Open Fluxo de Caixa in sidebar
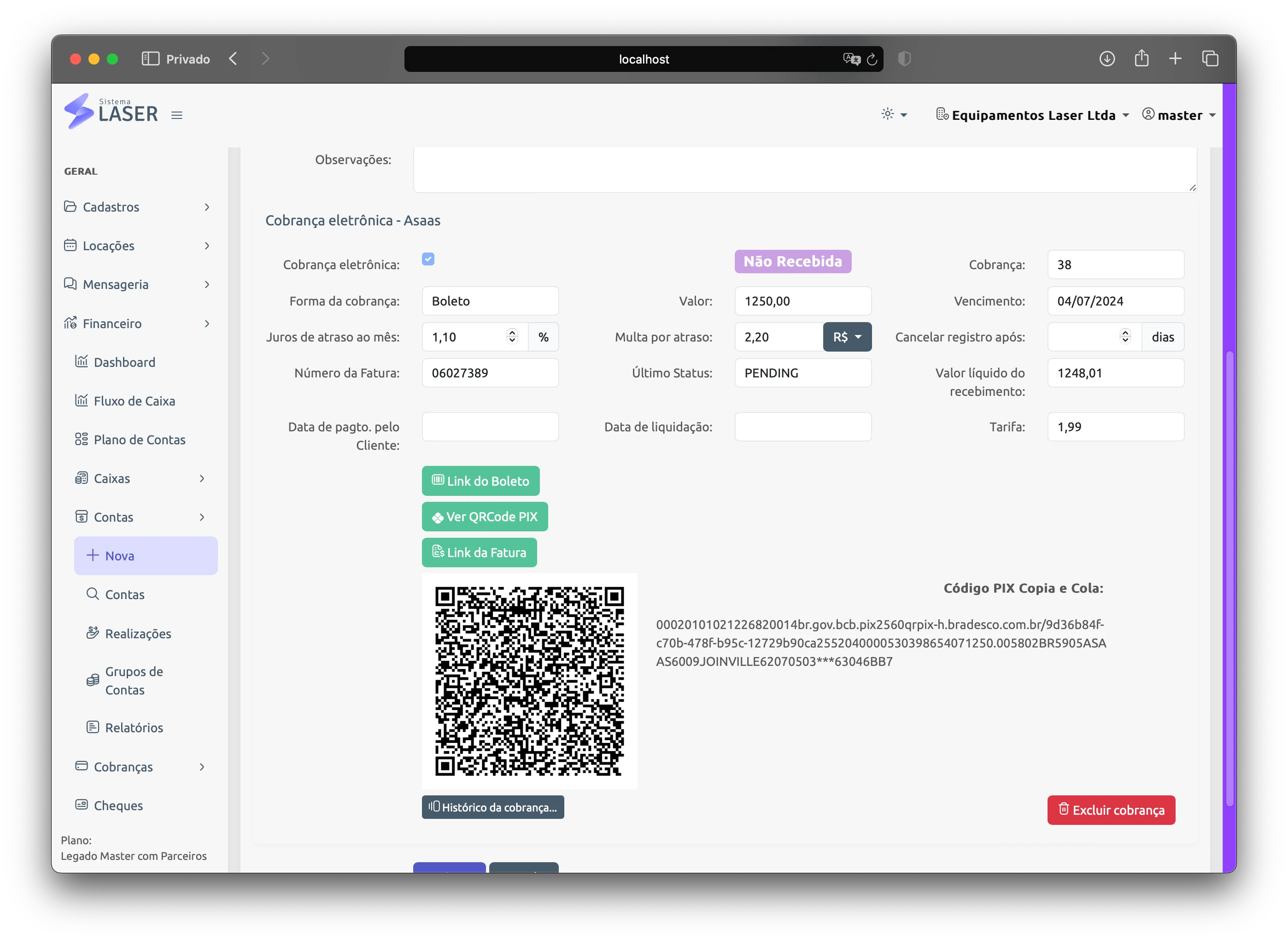This screenshot has width=1288, height=941. pyautogui.click(x=135, y=401)
